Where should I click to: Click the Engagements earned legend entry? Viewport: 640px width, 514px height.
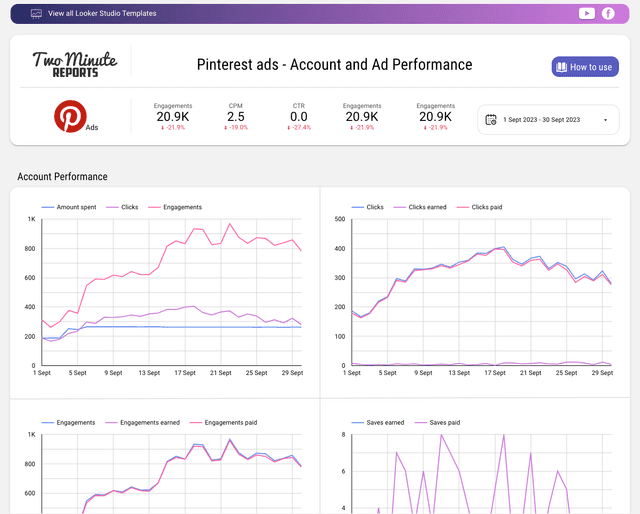point(142,423)
